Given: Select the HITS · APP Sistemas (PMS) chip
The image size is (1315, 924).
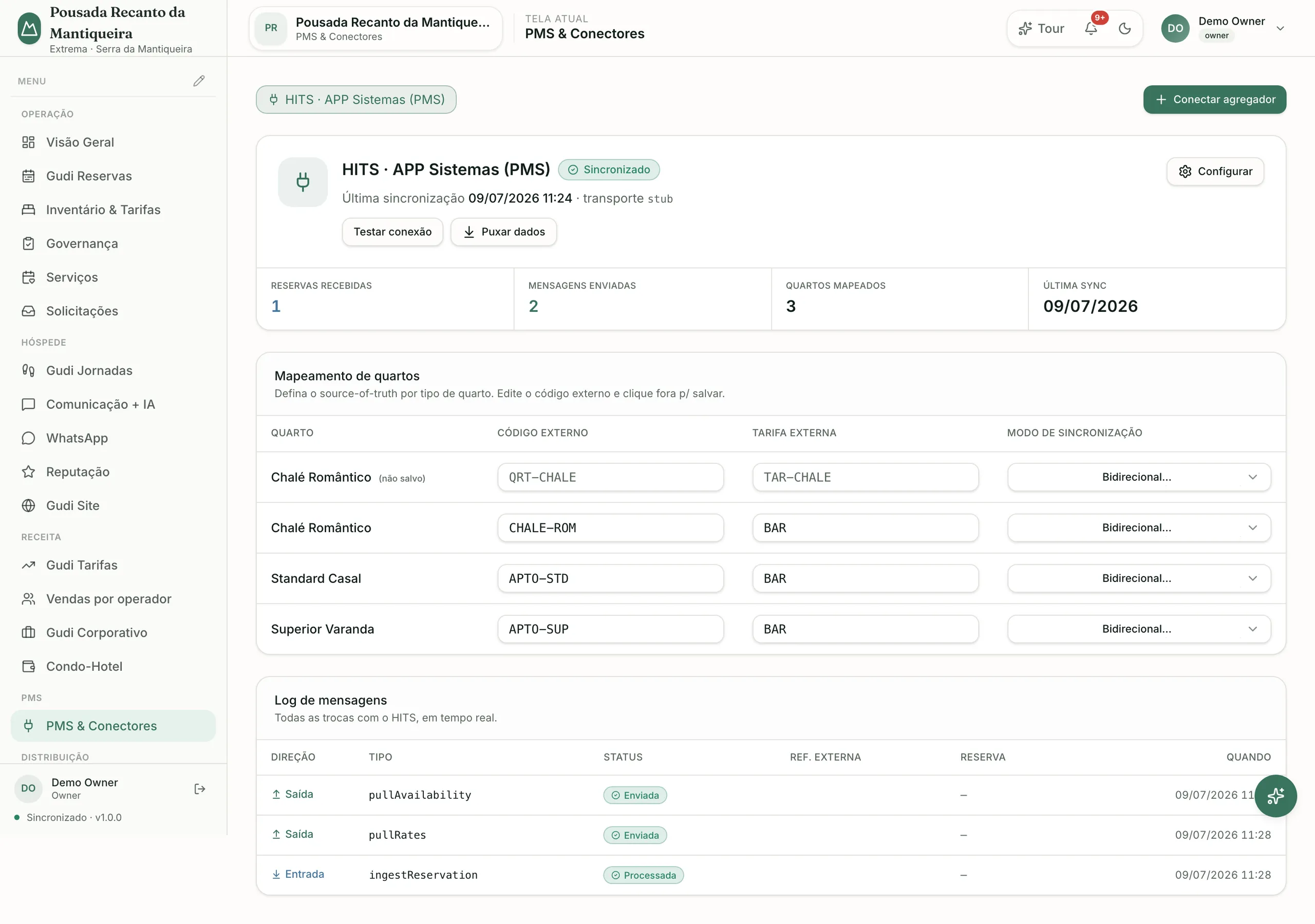Looking at the screenshot, I should point(356,100).
